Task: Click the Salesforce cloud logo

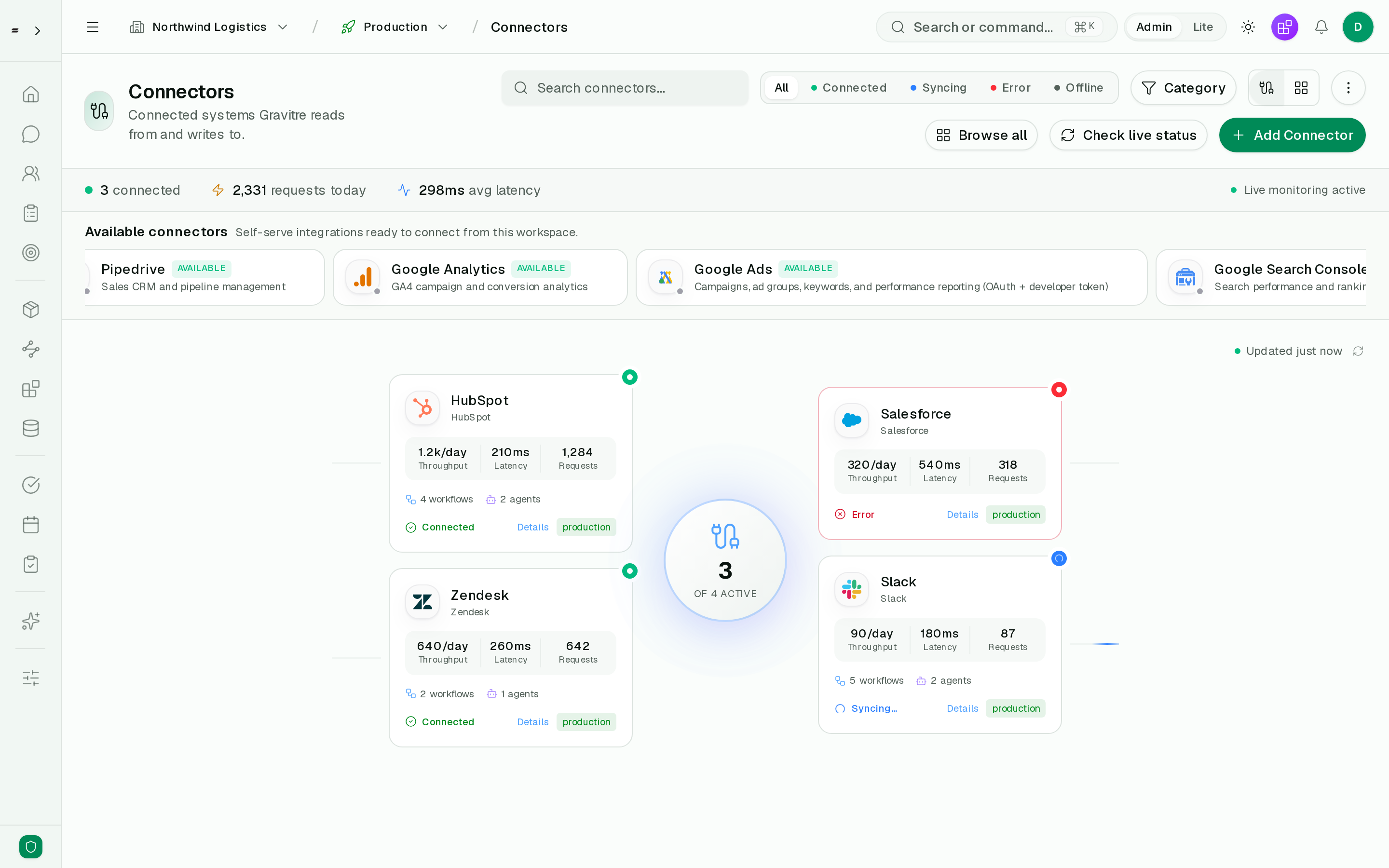Action: pos(851,420)
